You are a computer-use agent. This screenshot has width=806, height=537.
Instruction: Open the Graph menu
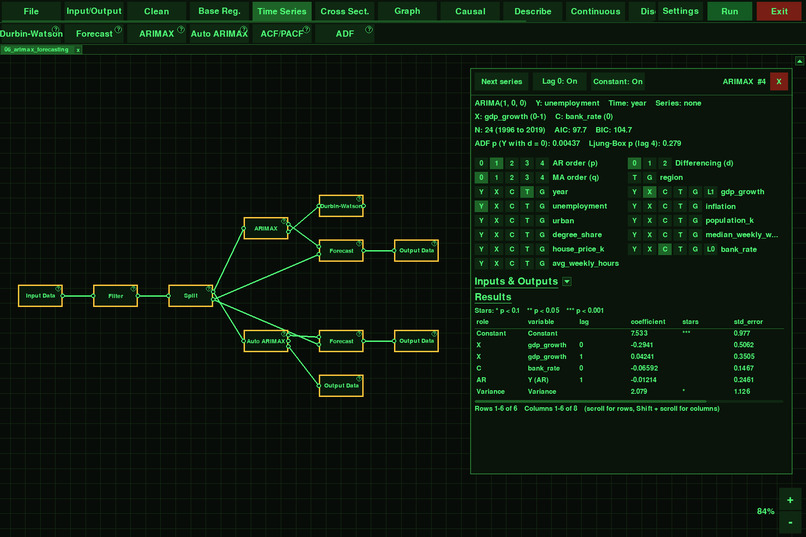407,11
